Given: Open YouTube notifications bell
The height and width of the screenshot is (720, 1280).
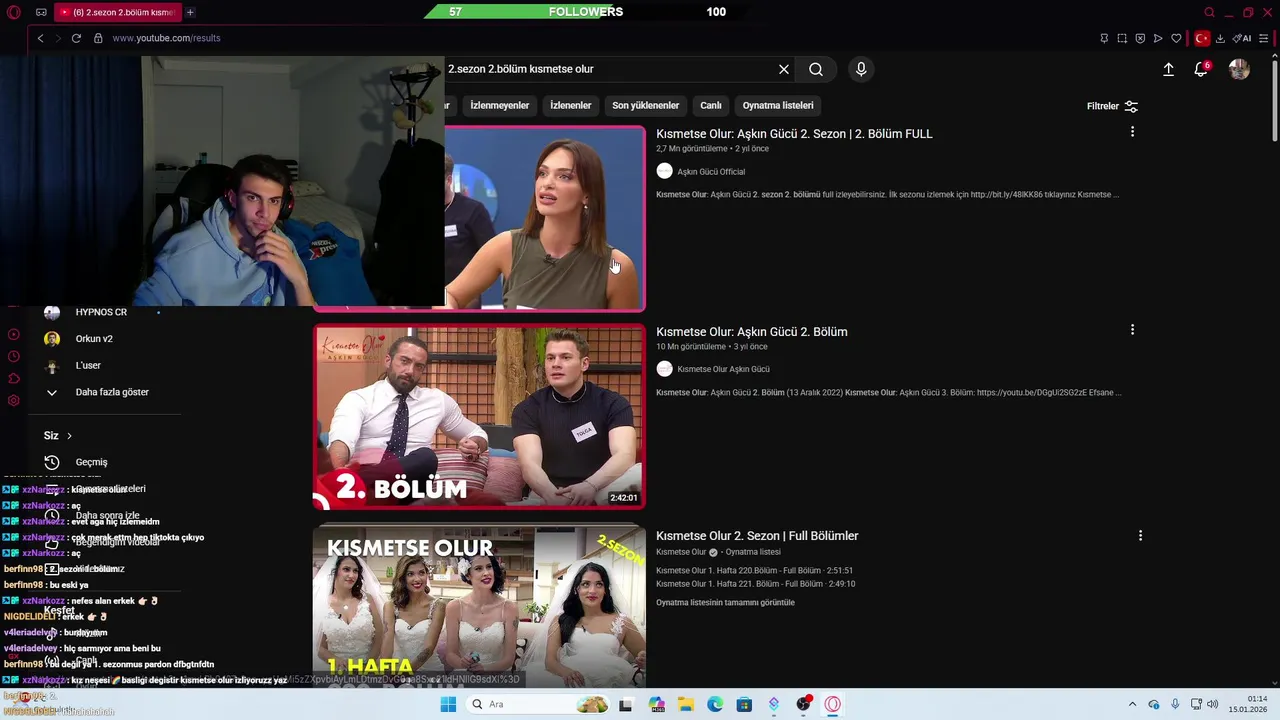Looking at the screenshot, I should (x=1201, y=69).
